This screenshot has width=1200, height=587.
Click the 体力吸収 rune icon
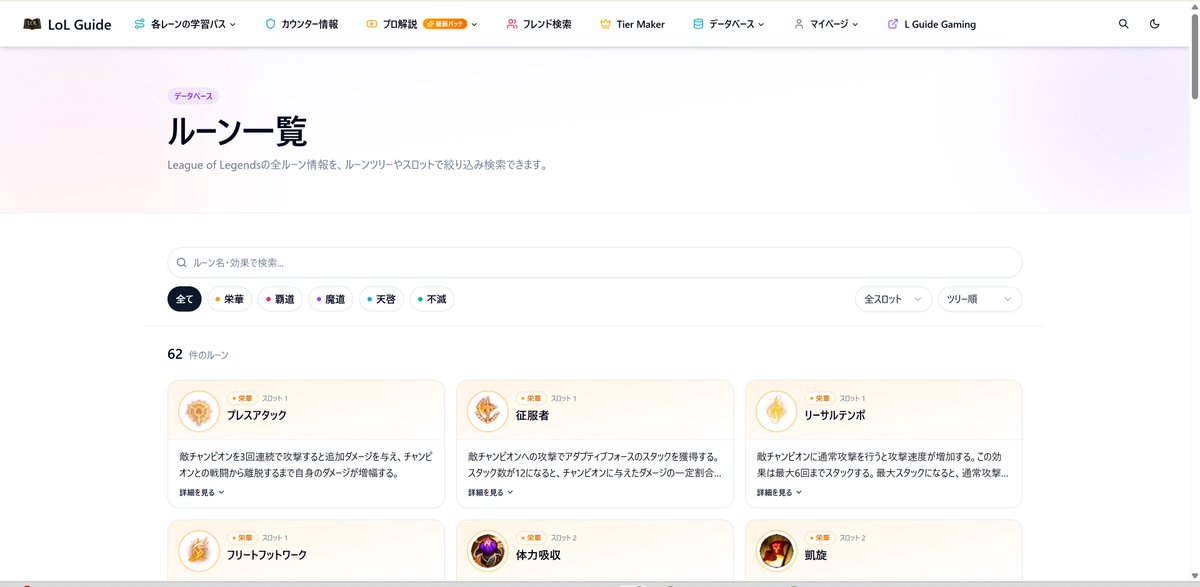click(x=487, y=550)
